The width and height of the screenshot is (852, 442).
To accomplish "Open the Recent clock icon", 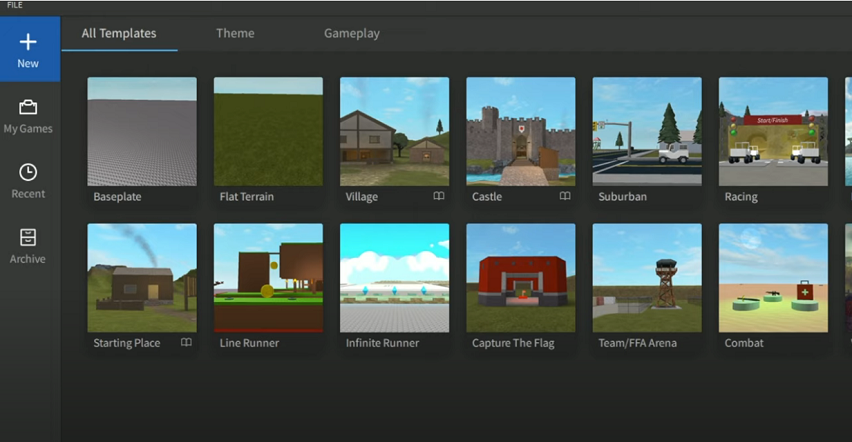I will (x=28, y=172).
